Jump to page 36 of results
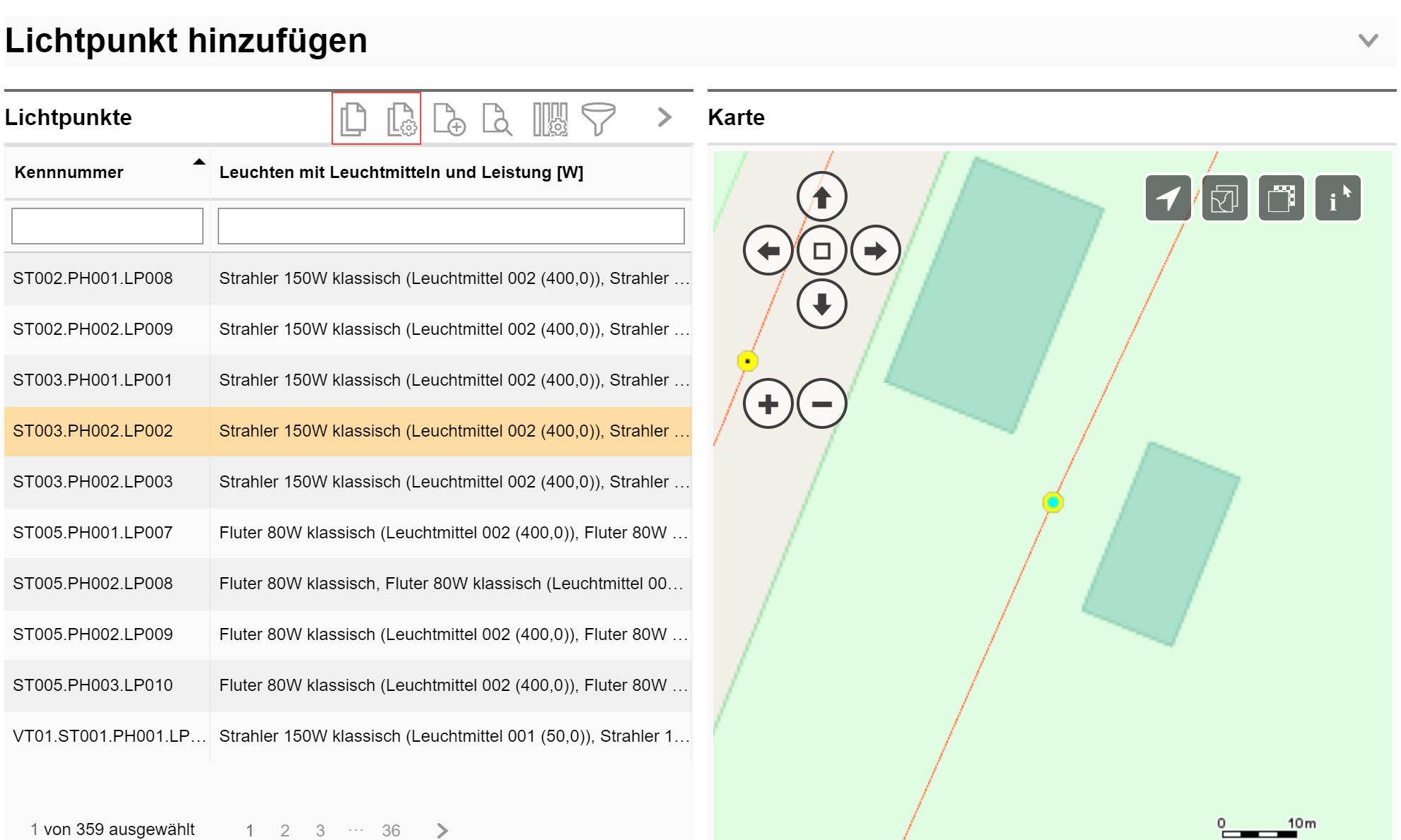 coord(391,830)
